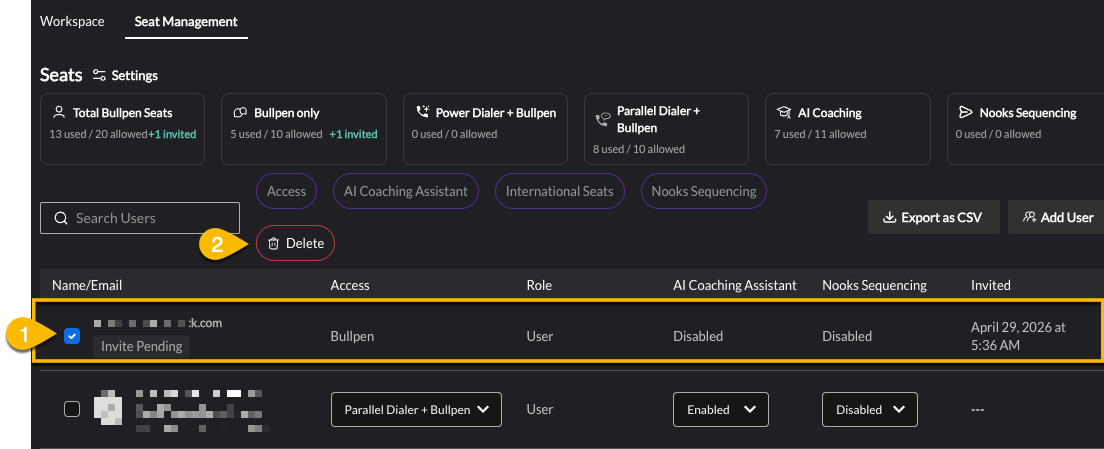1104x449 pixels.
Task: Check the second user row checkbox
Action: pyautogui.click(x=72, y=409)
